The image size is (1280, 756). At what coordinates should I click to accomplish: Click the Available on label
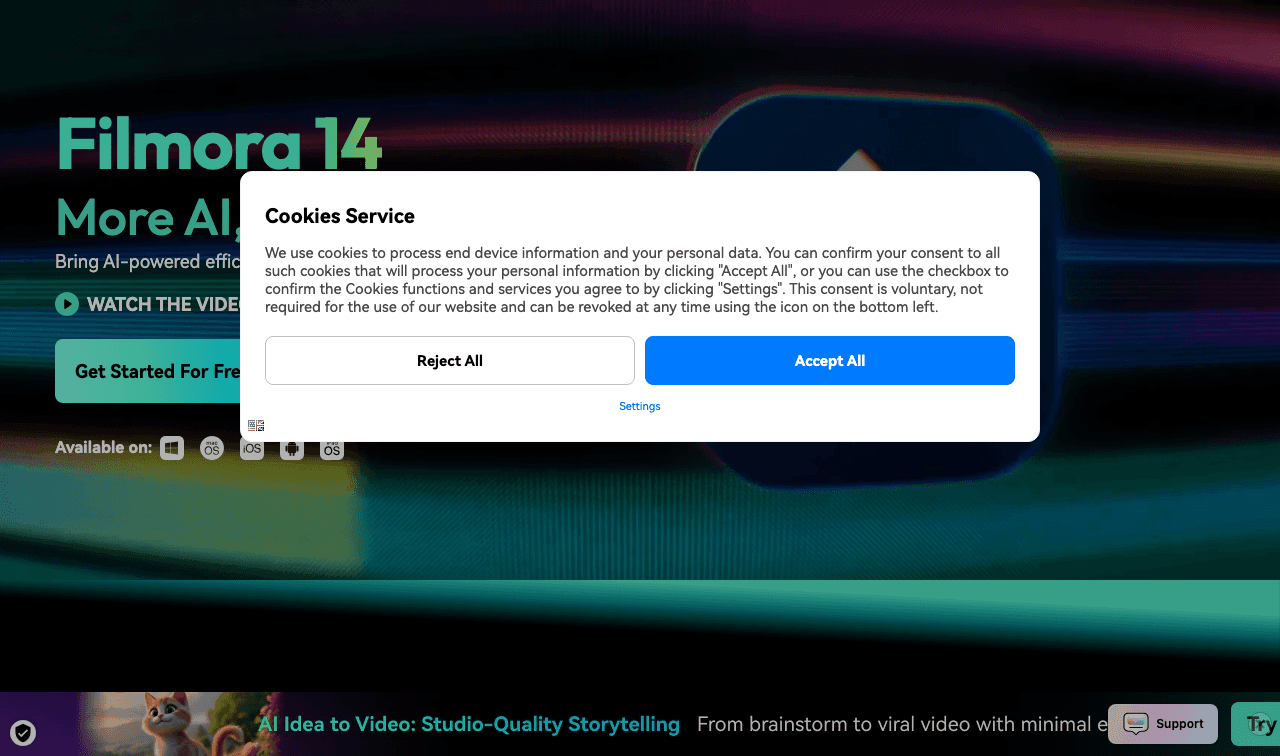tap(103, 447)
